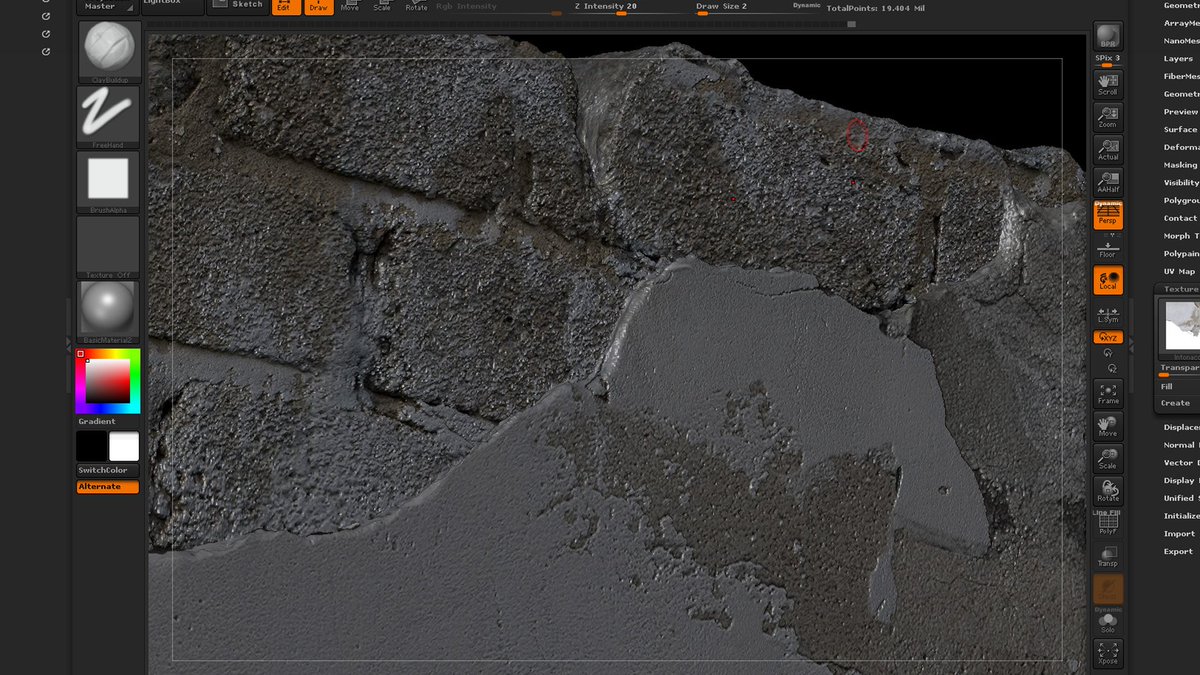The width and height of the screenshot is (1200, 675).
Task: Expand the NanoMesh subpalette
Action: pos(1180,41)
